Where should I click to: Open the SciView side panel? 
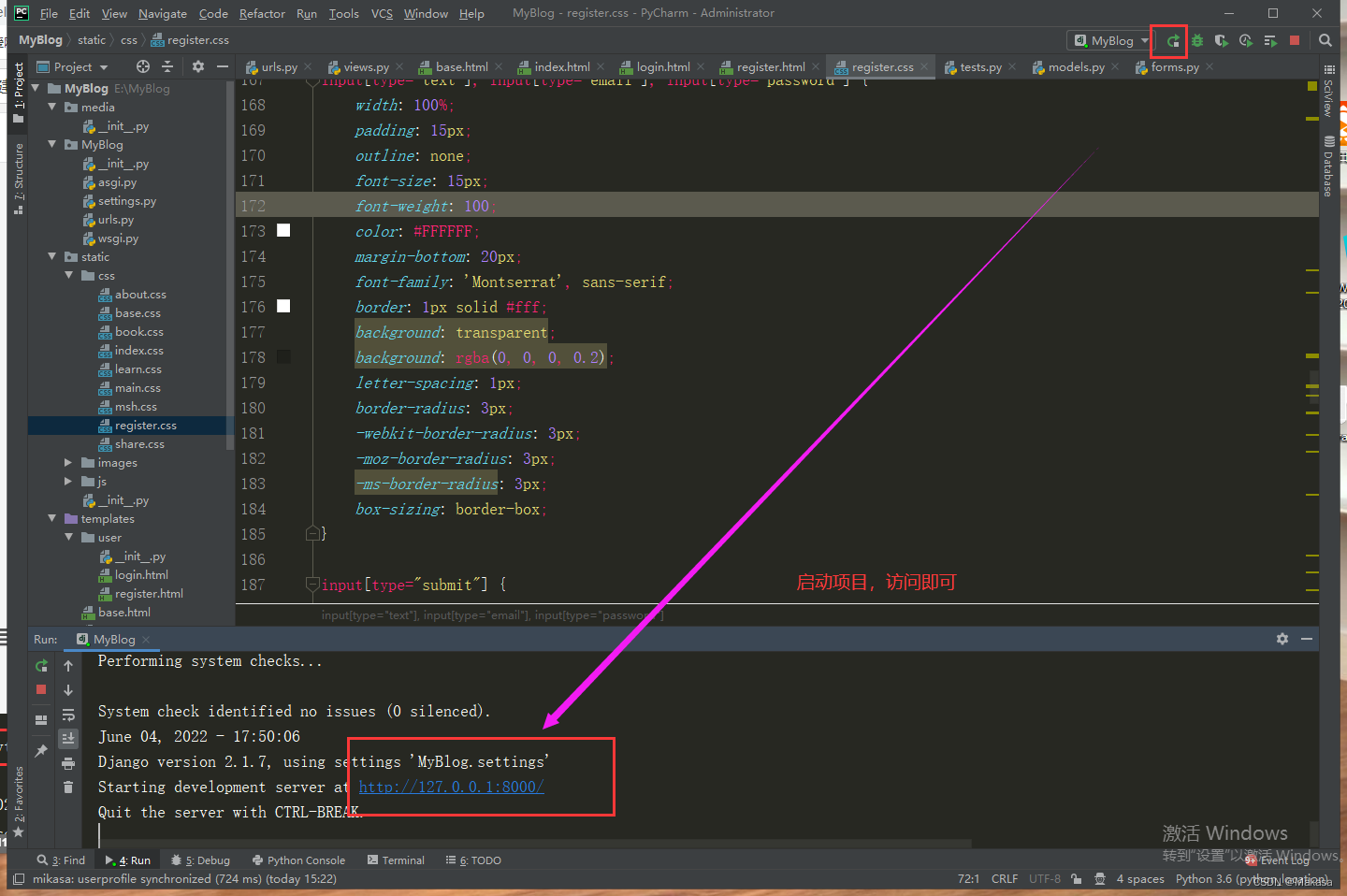coord(1328,92)
